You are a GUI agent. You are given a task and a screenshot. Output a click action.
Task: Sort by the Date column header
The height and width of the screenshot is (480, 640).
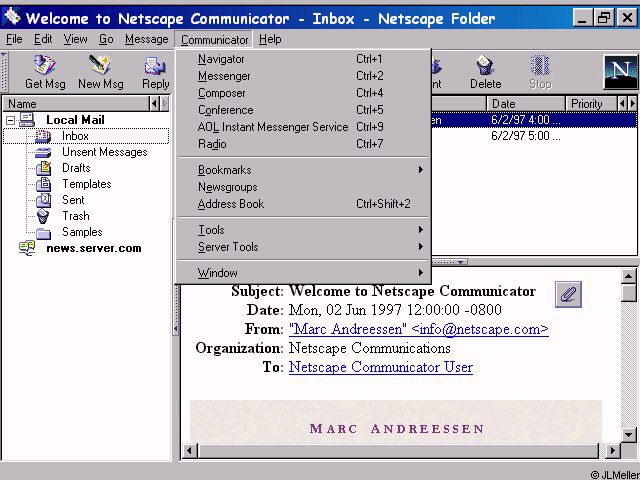pyautogui.click(x=526, y=104)
